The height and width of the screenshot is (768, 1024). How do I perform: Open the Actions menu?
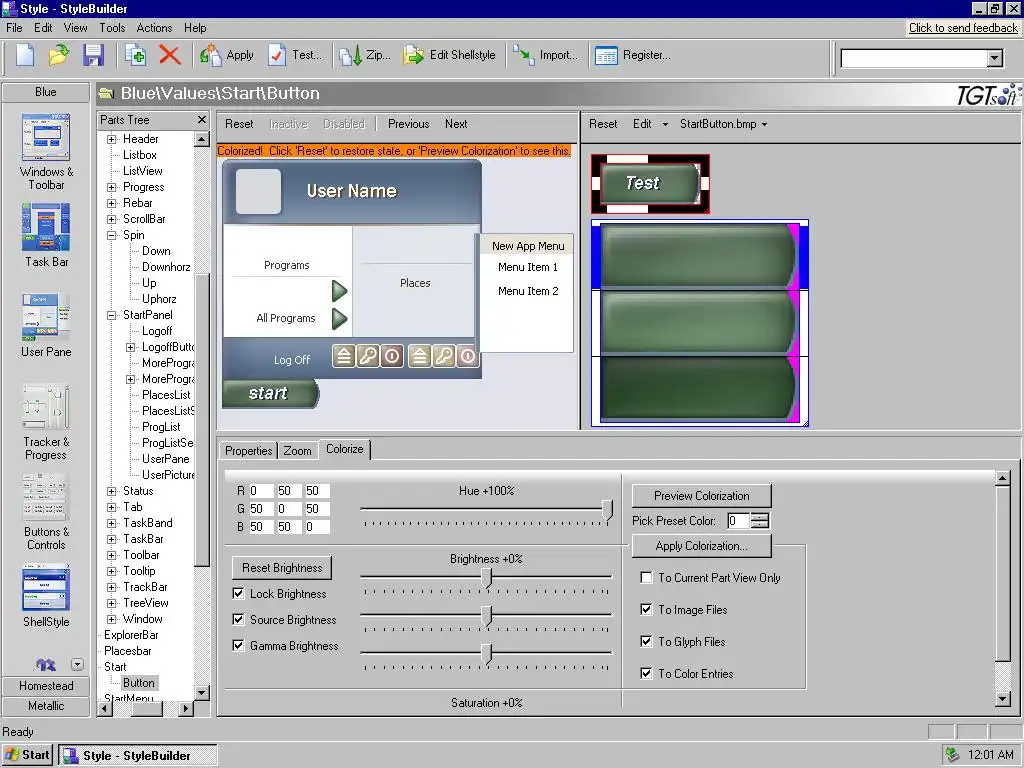point(154,27)
